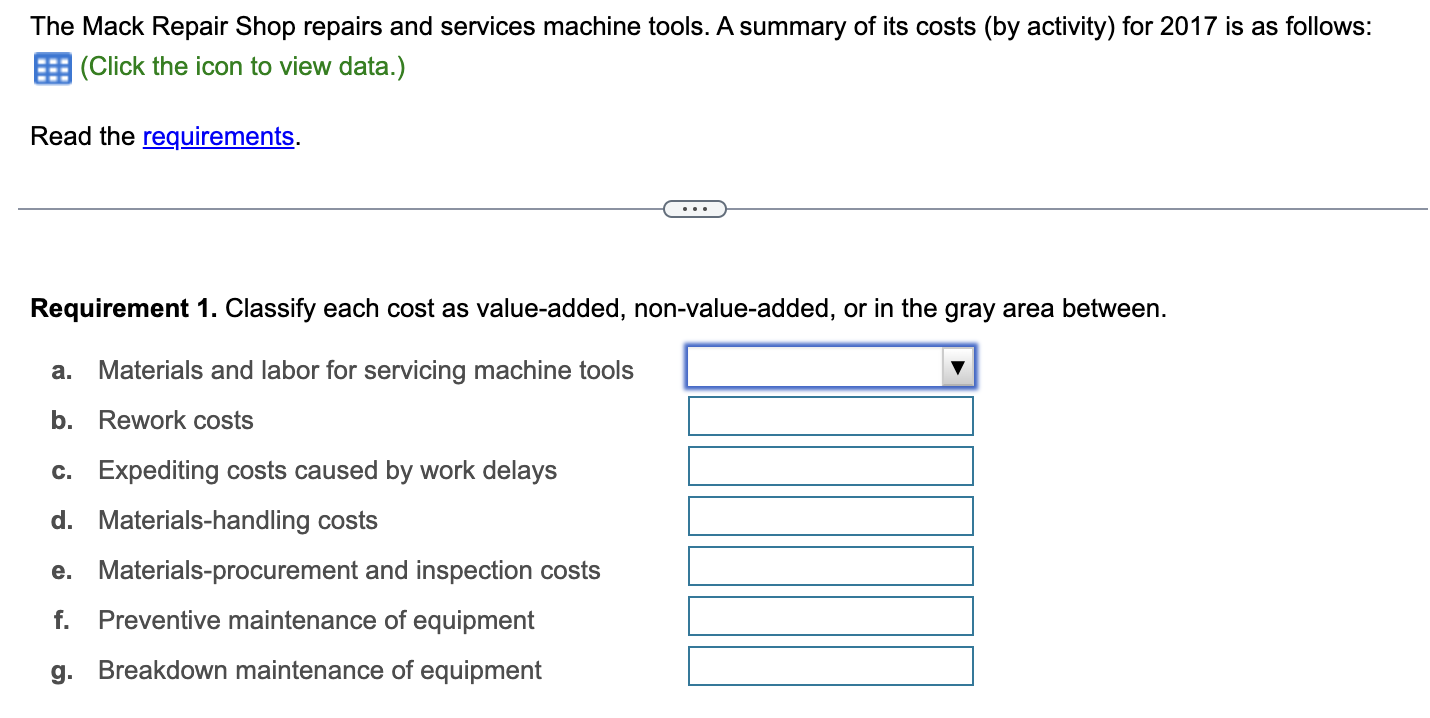
Task: Select the answer field for Rework costs
Action: [x=830, y=415]
